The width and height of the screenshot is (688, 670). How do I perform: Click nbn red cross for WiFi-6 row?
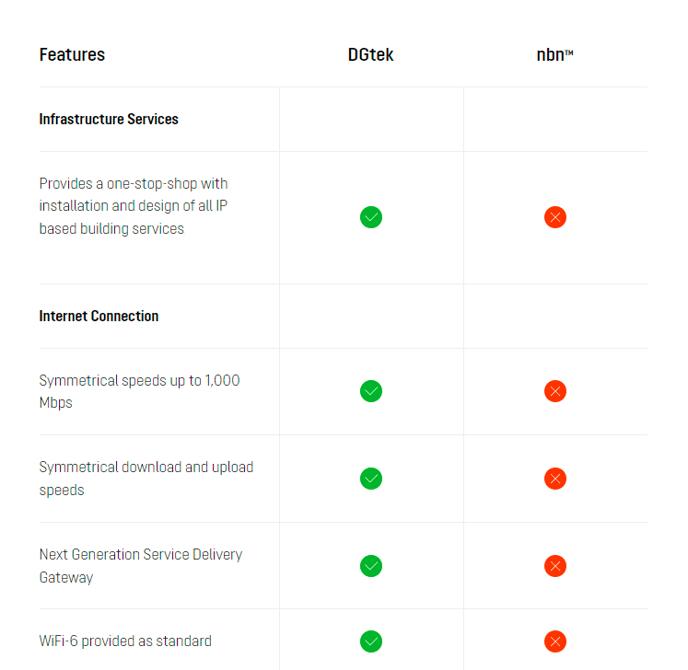pyautogui.click(x=555, y=641)
